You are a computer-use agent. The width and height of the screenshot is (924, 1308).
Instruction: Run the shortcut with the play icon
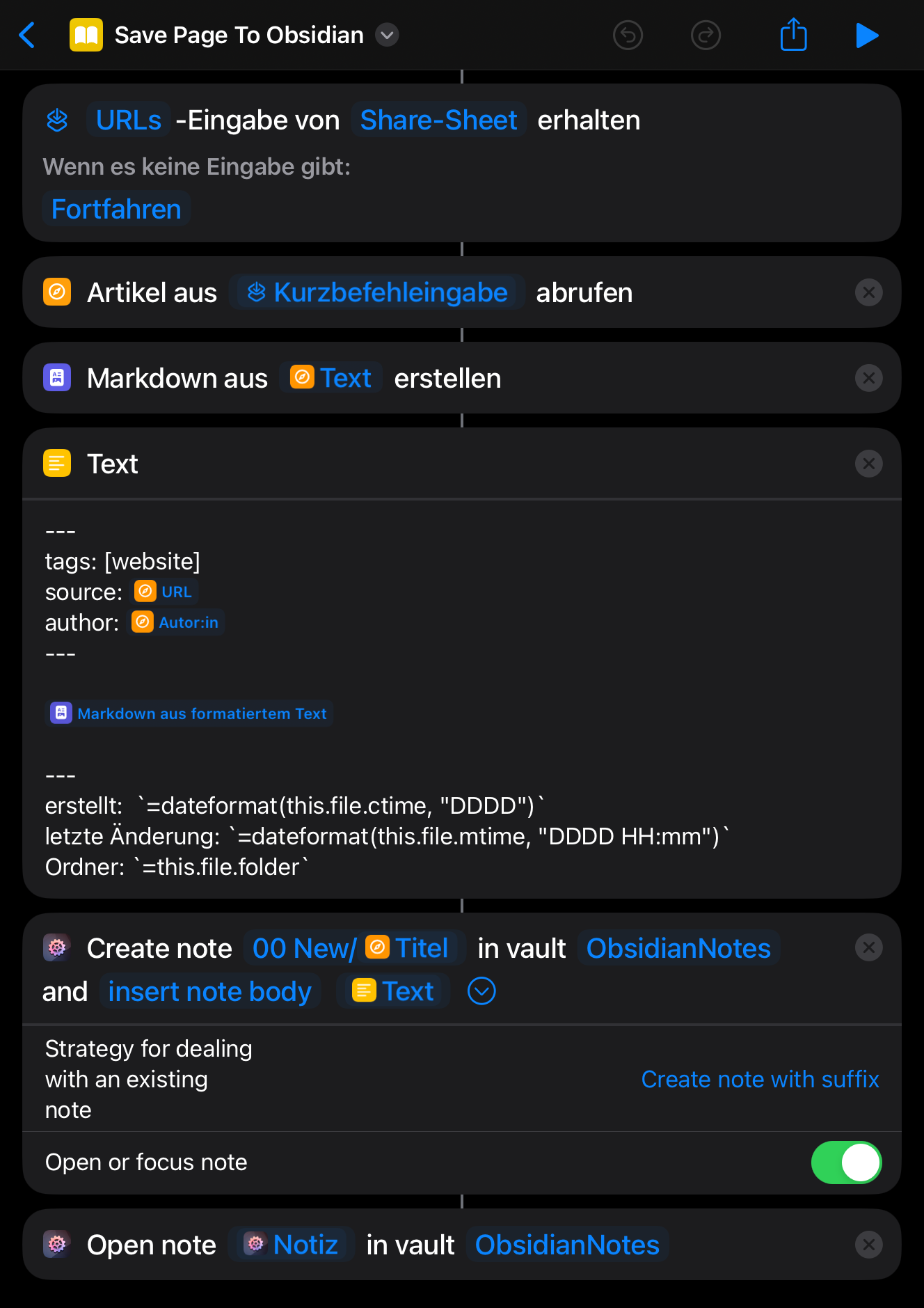[x=867, y=35]
